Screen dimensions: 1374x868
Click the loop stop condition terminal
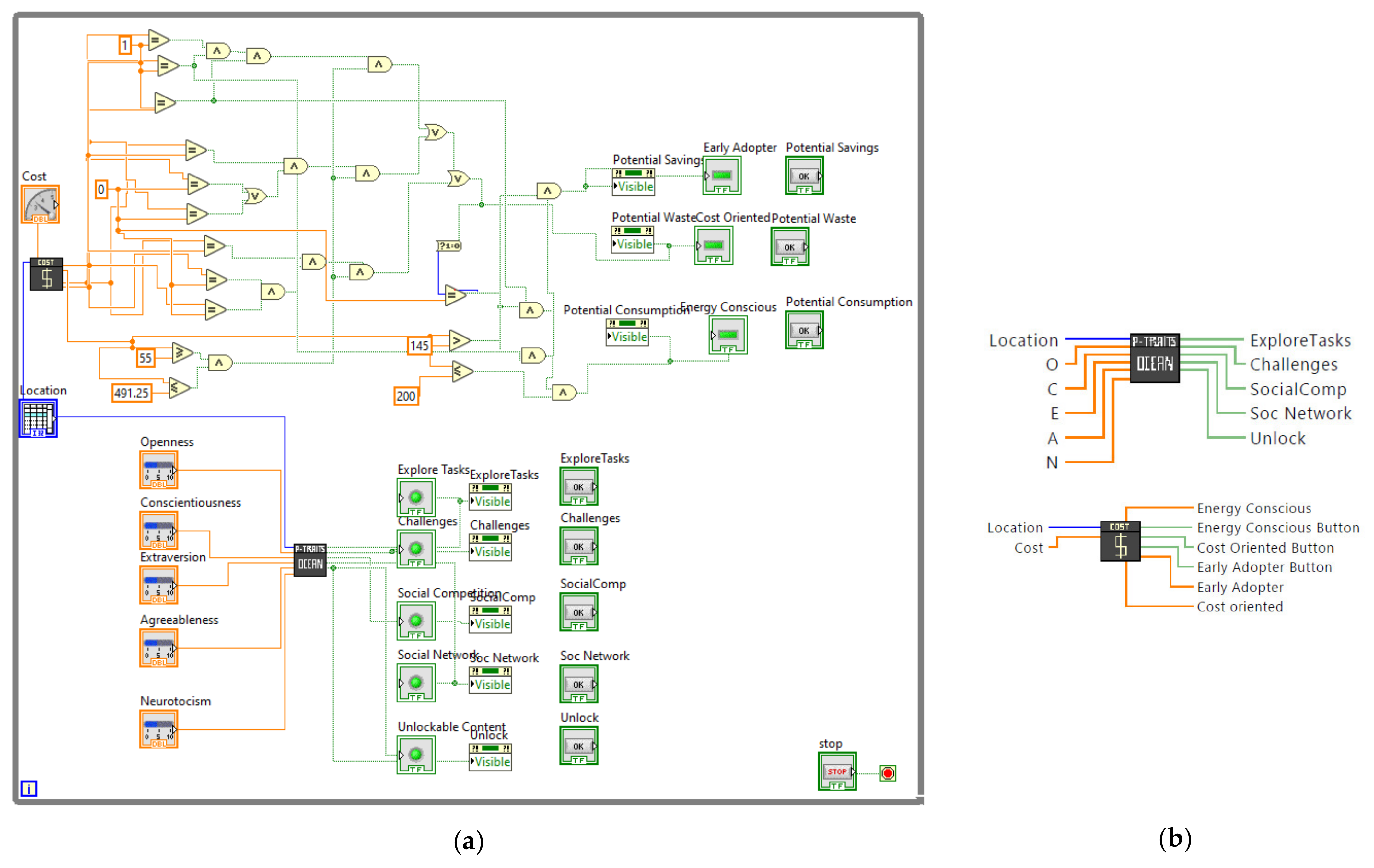pyautogui.click(x=887, y=773)
